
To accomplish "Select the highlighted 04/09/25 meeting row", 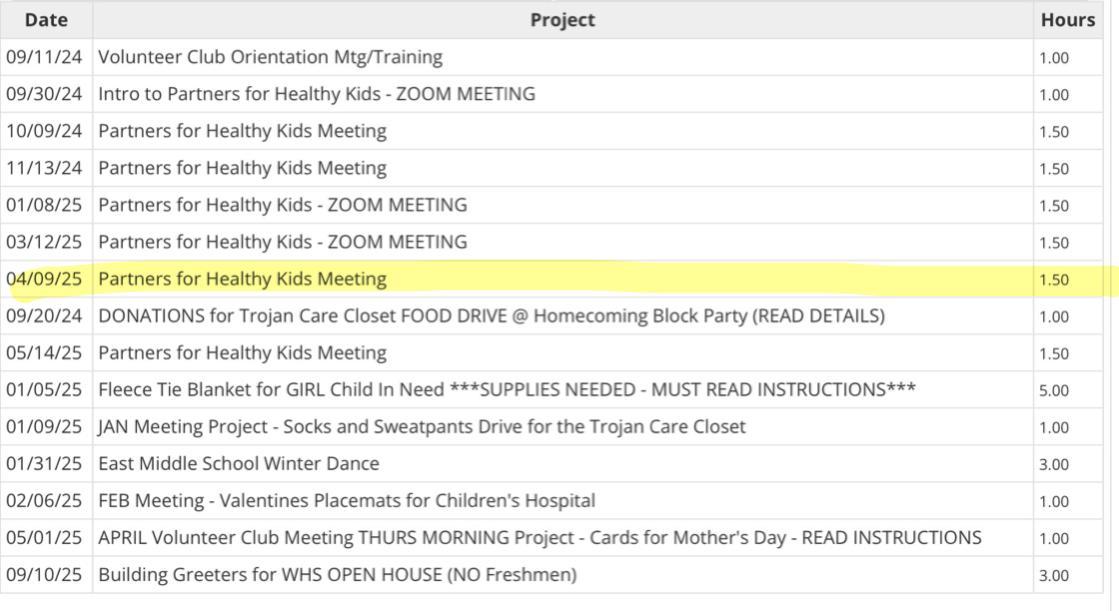I will [242, 279].
